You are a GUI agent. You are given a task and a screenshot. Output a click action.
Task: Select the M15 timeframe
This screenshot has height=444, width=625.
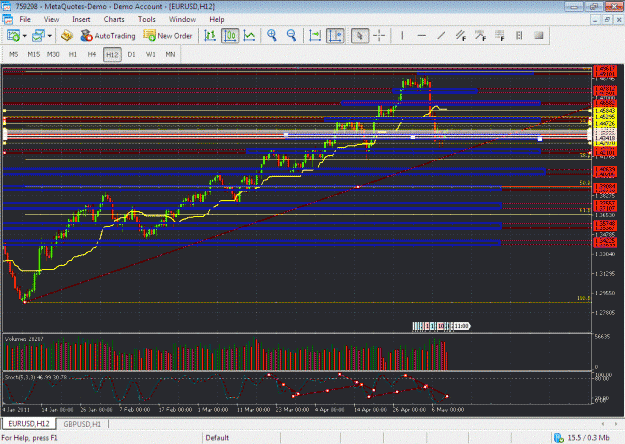pos(33,54)
